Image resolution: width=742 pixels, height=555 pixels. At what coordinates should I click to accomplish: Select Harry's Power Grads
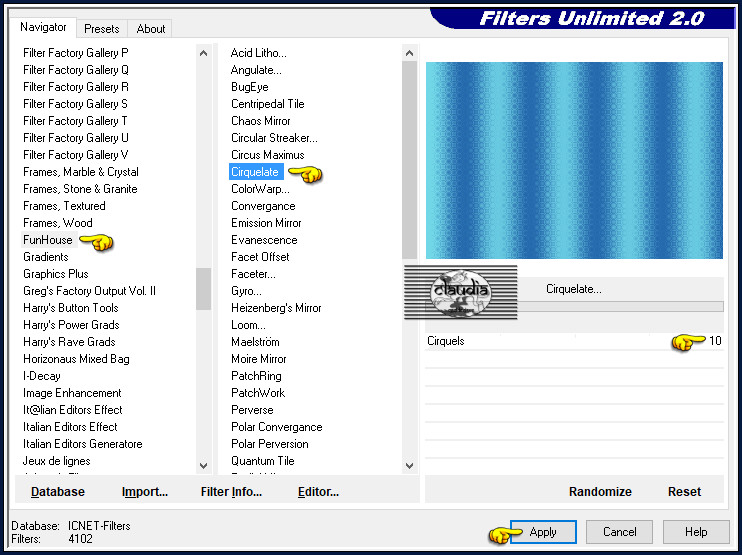[x=71, y=325]
